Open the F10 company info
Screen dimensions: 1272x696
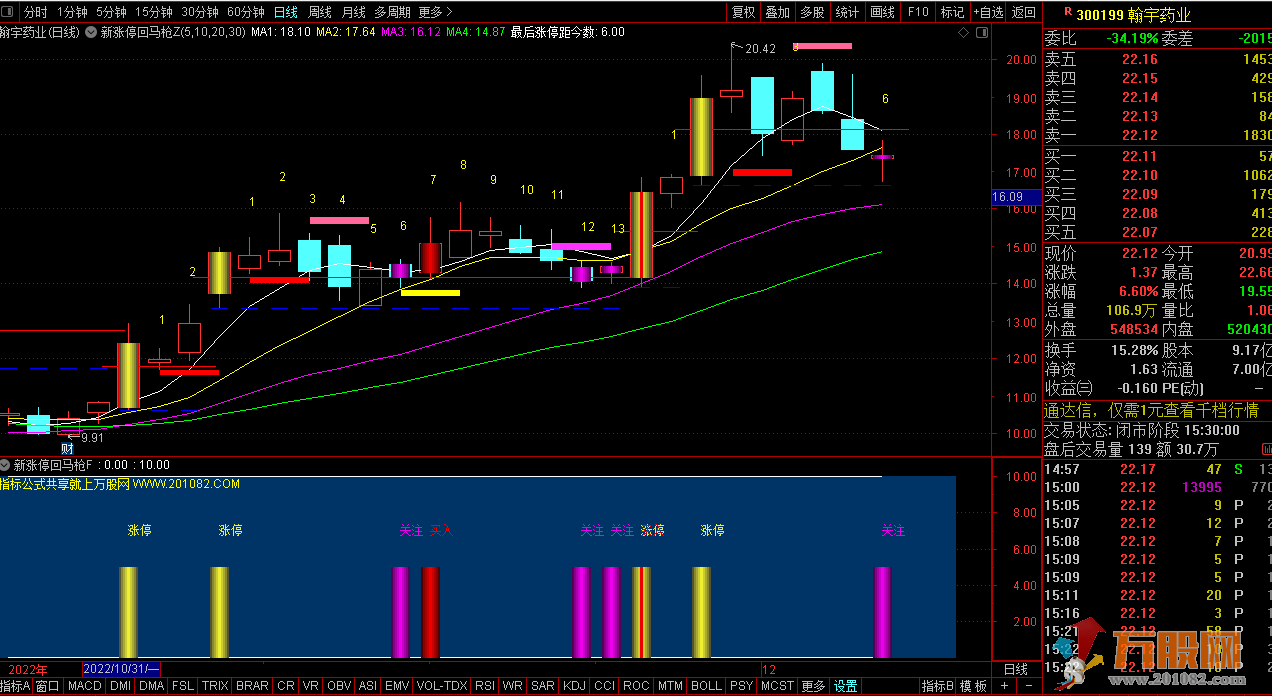tap(918, 12)
